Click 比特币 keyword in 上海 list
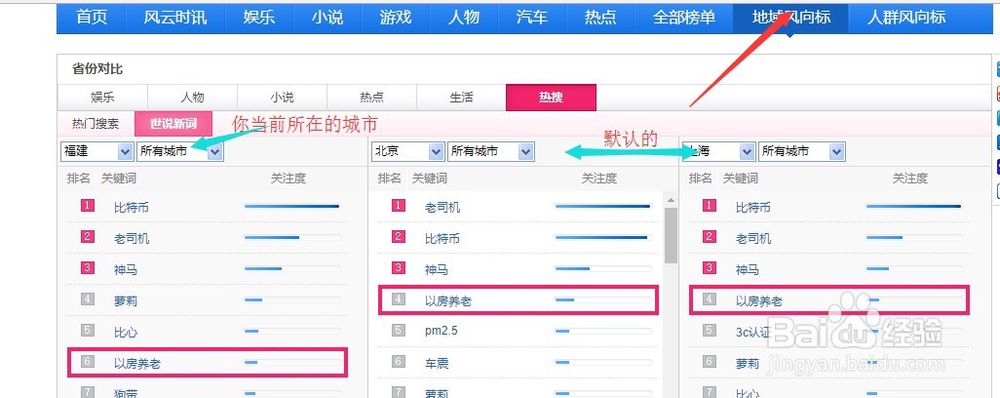The height and width of the screenshot is (398, 1000). [753, 207]
